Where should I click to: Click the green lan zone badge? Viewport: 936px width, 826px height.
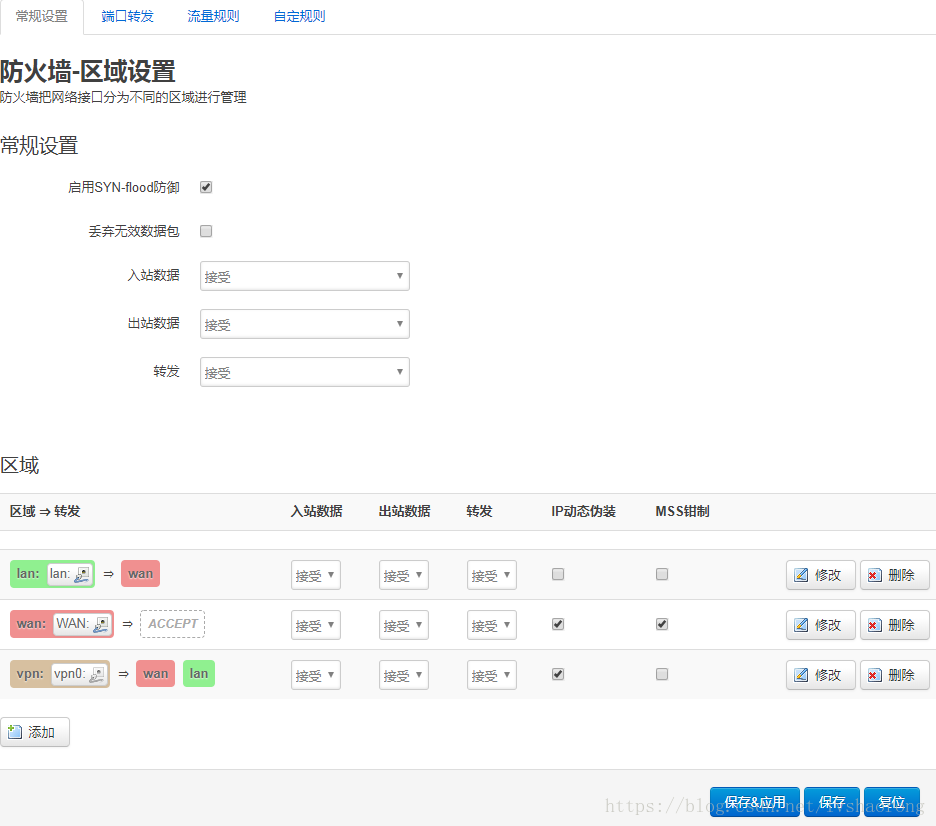coord(53,574)
